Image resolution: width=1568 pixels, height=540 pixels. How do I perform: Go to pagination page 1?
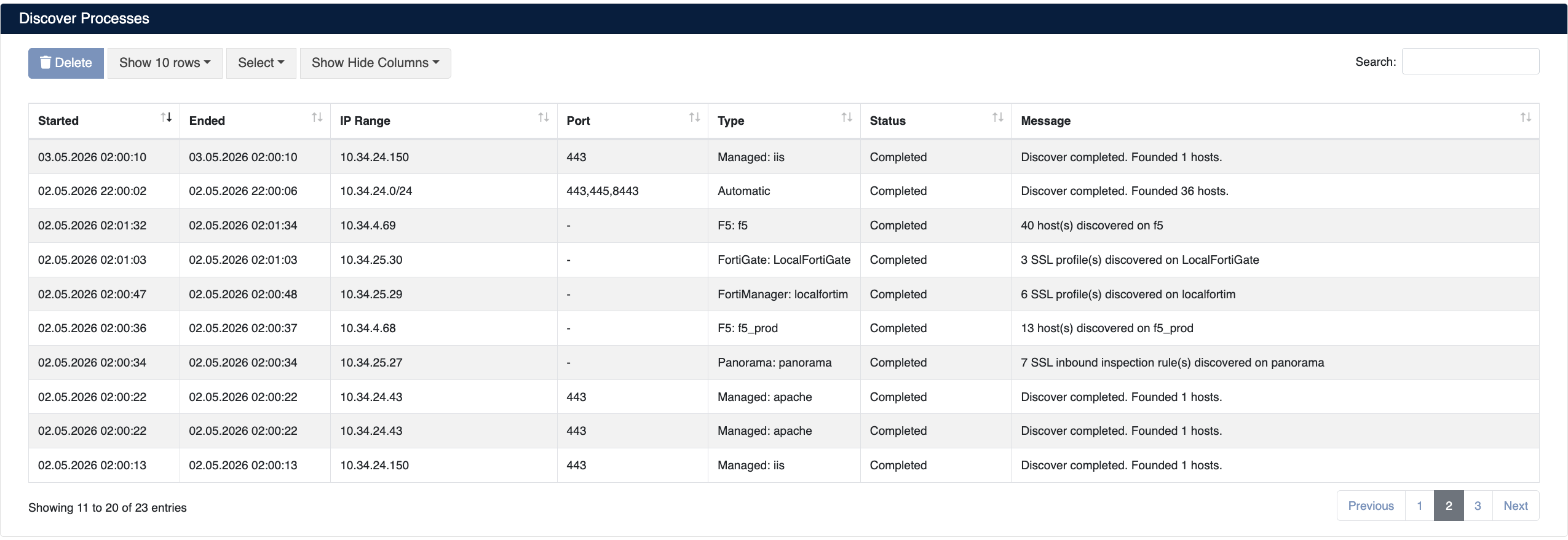click(x=1420, y=506)
